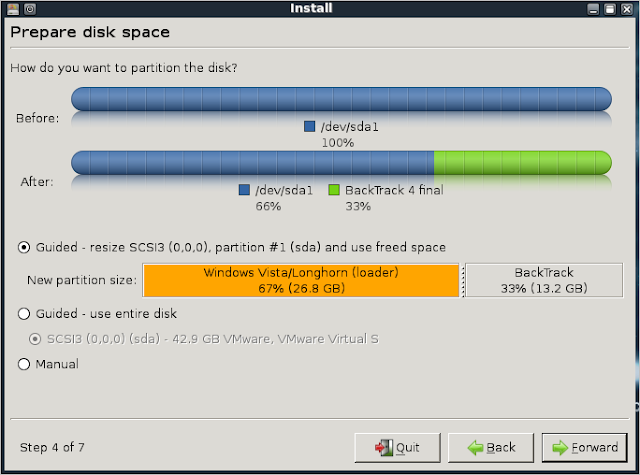Select Guided resize partition option

[x=24, y=247]
